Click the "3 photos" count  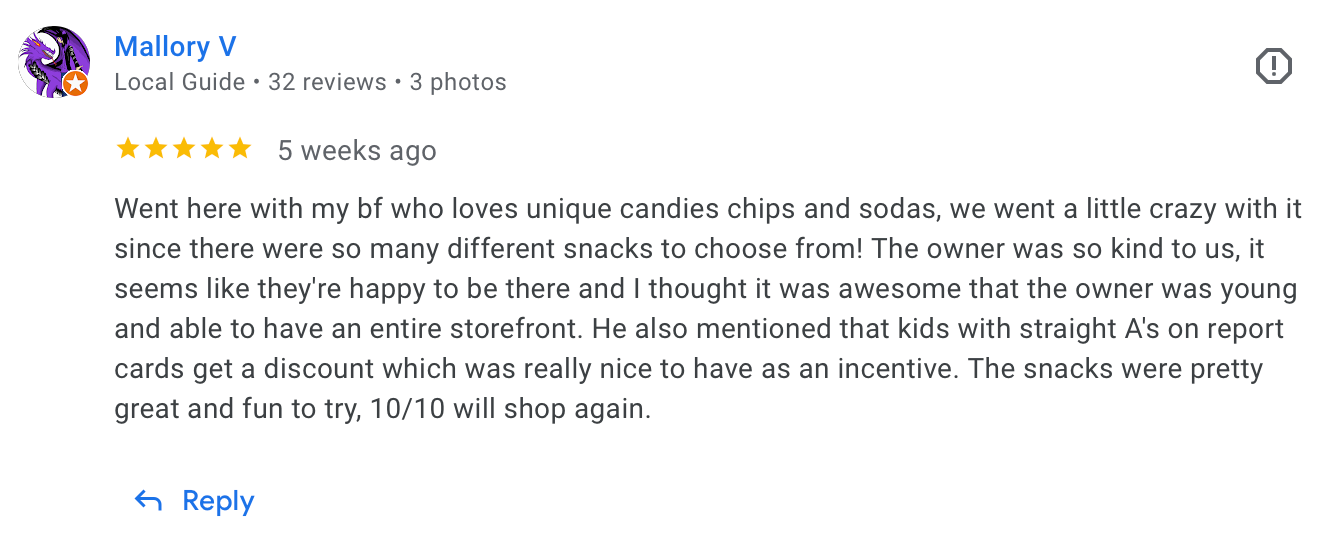click(x=458, y=82)
